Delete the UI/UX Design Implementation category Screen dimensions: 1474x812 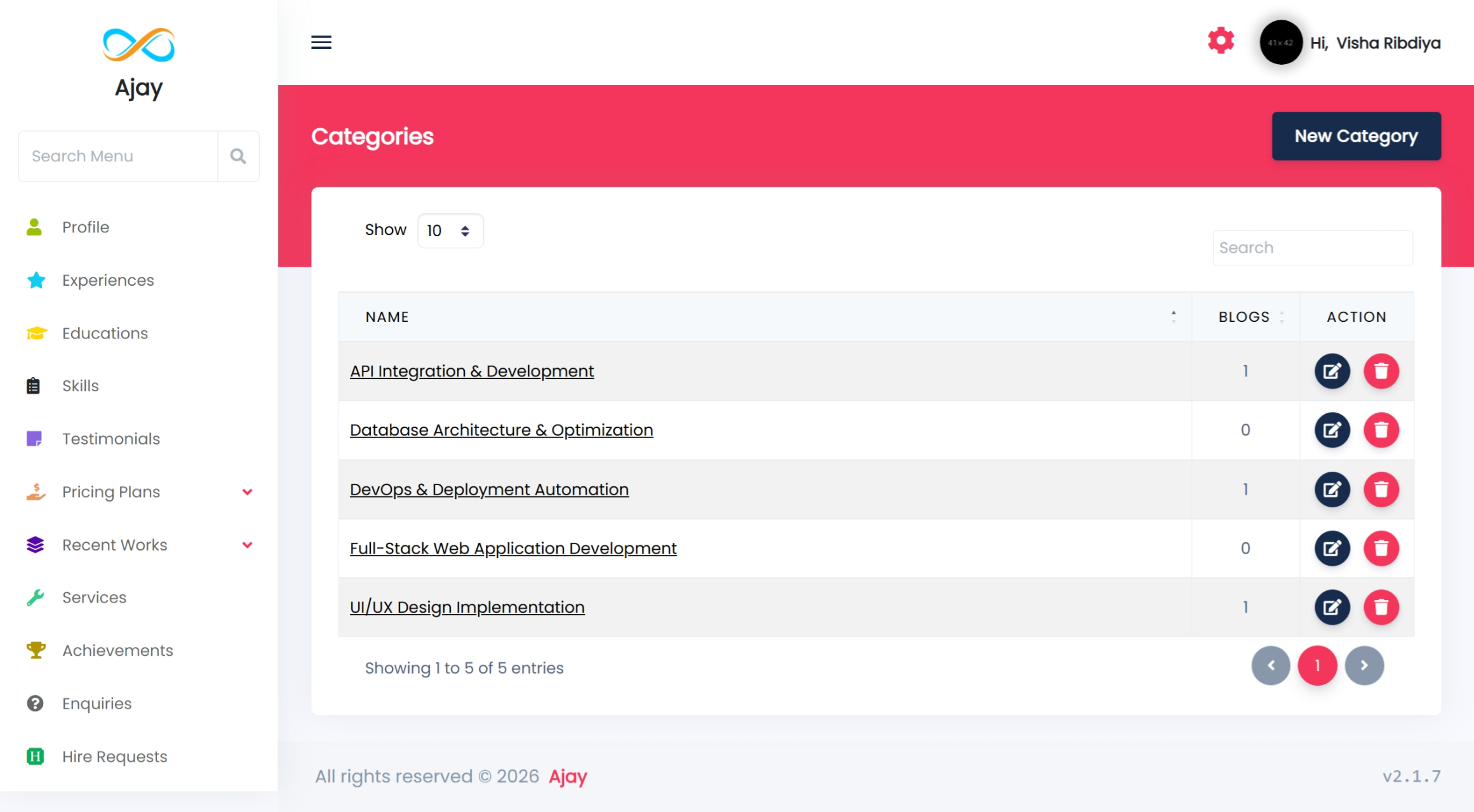point(1381,607)
